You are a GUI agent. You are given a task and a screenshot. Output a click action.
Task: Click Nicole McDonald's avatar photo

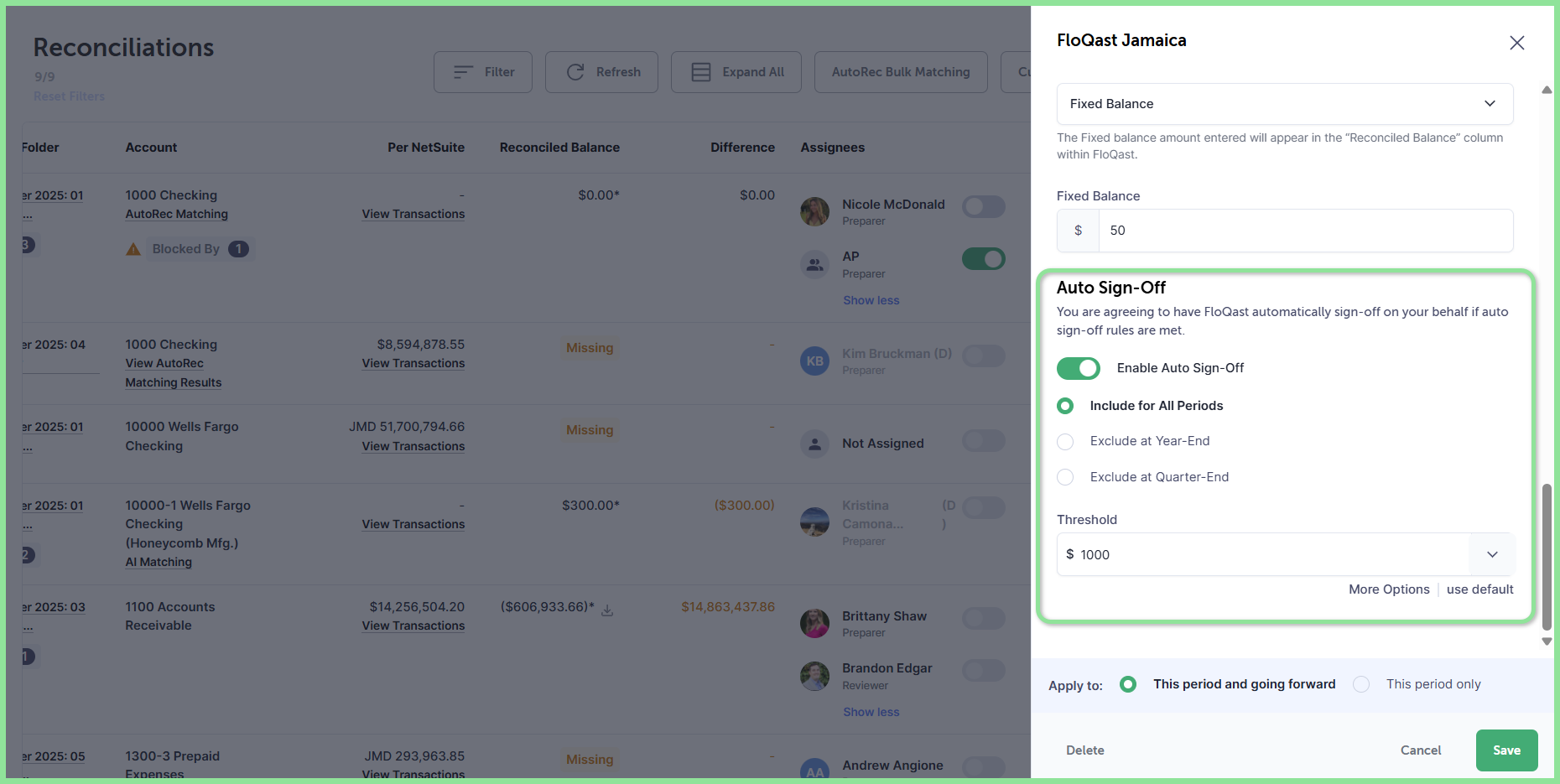click(x=814, y=211)
